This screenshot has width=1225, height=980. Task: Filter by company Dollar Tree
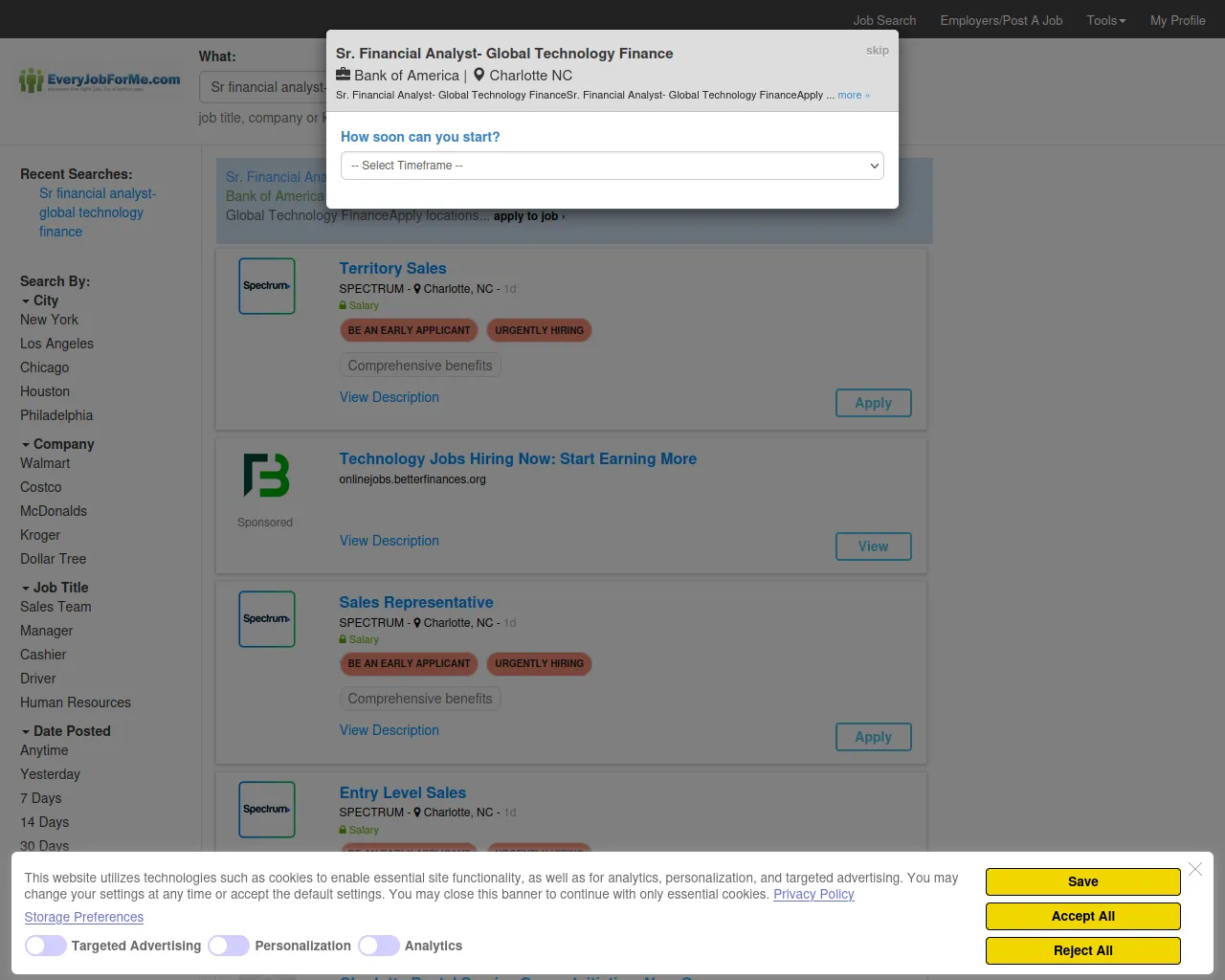click(53, 559)
